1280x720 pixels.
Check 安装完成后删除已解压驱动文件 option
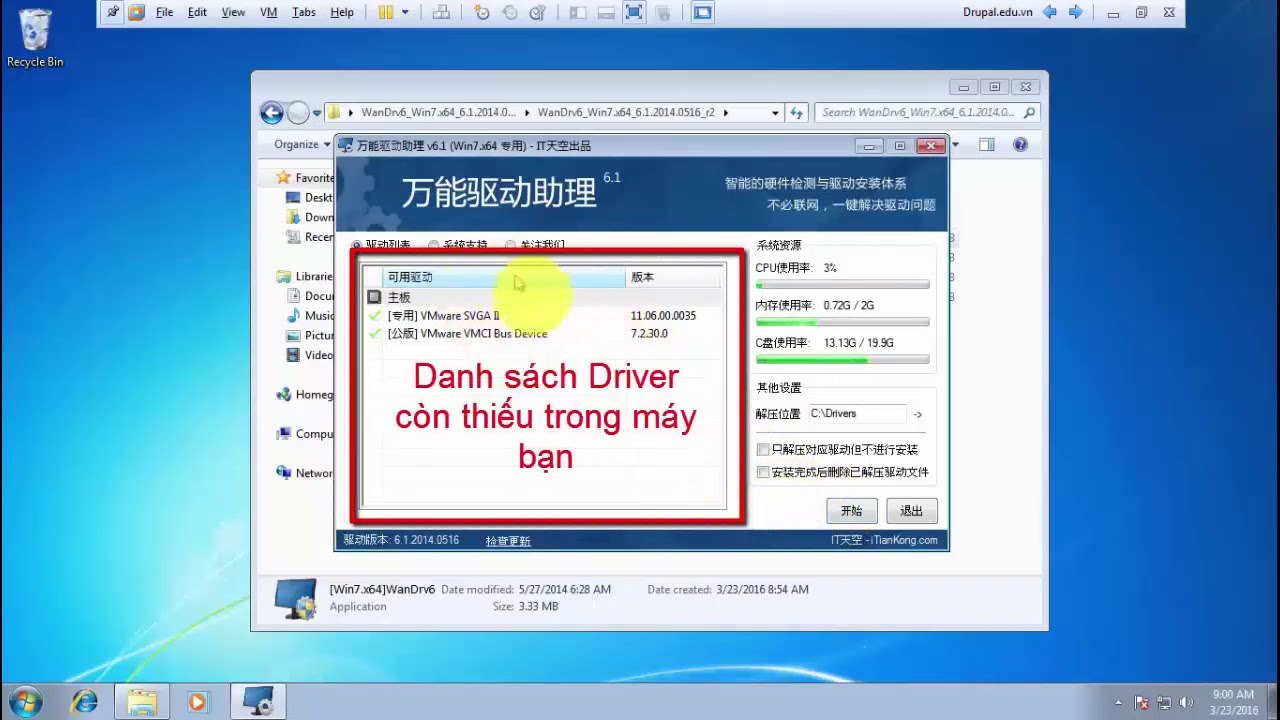763,472
